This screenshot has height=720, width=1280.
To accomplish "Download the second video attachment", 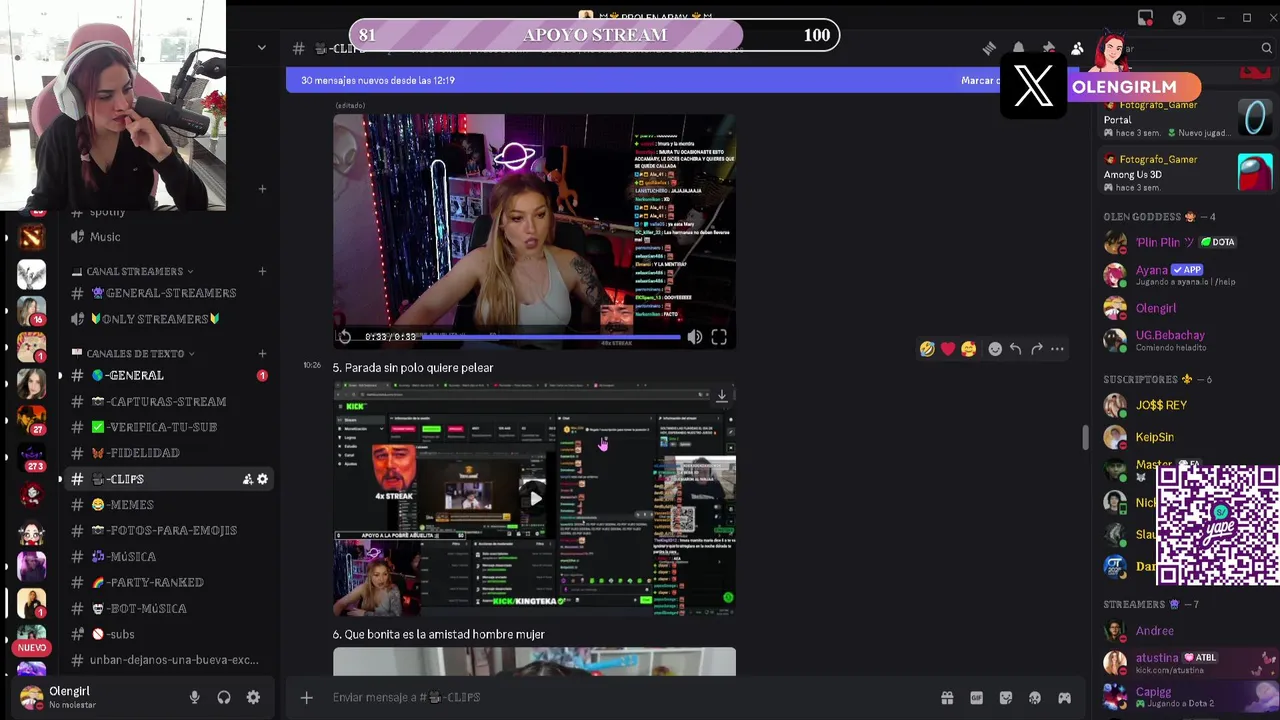I will [x=721, y=396].
